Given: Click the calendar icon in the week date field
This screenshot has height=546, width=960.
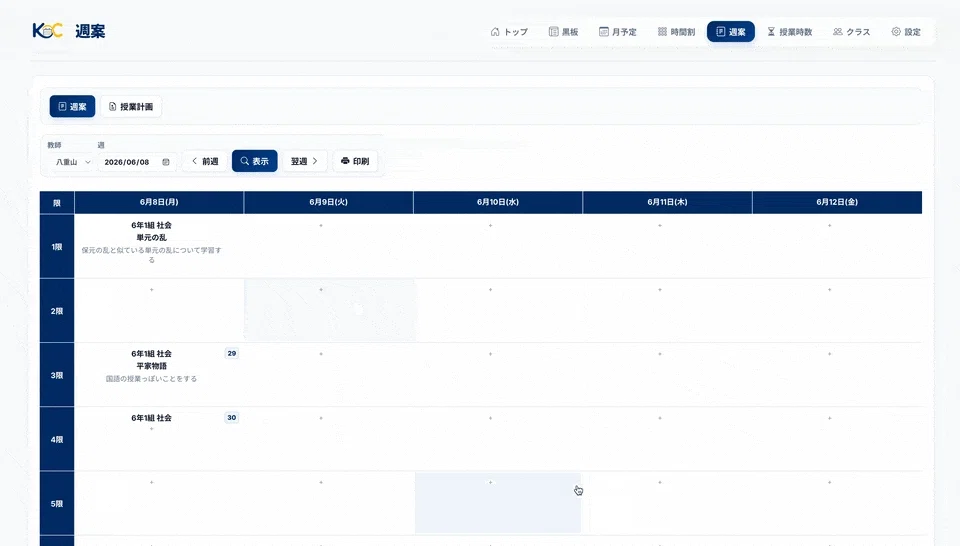Looking at the screenshot, I should click(166, 162).
